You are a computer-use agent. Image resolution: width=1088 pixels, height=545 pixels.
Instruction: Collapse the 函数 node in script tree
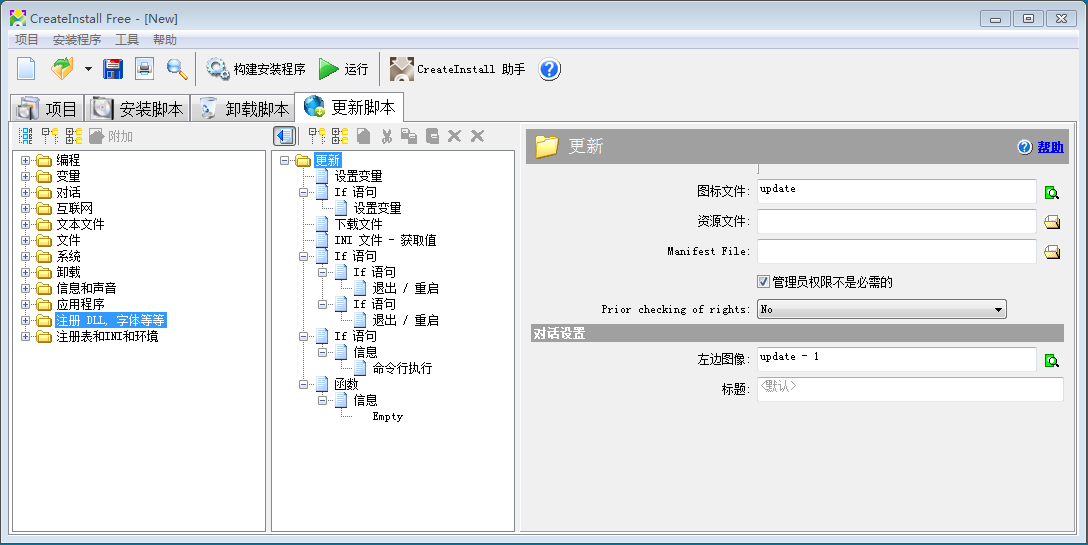coord(304,384)
